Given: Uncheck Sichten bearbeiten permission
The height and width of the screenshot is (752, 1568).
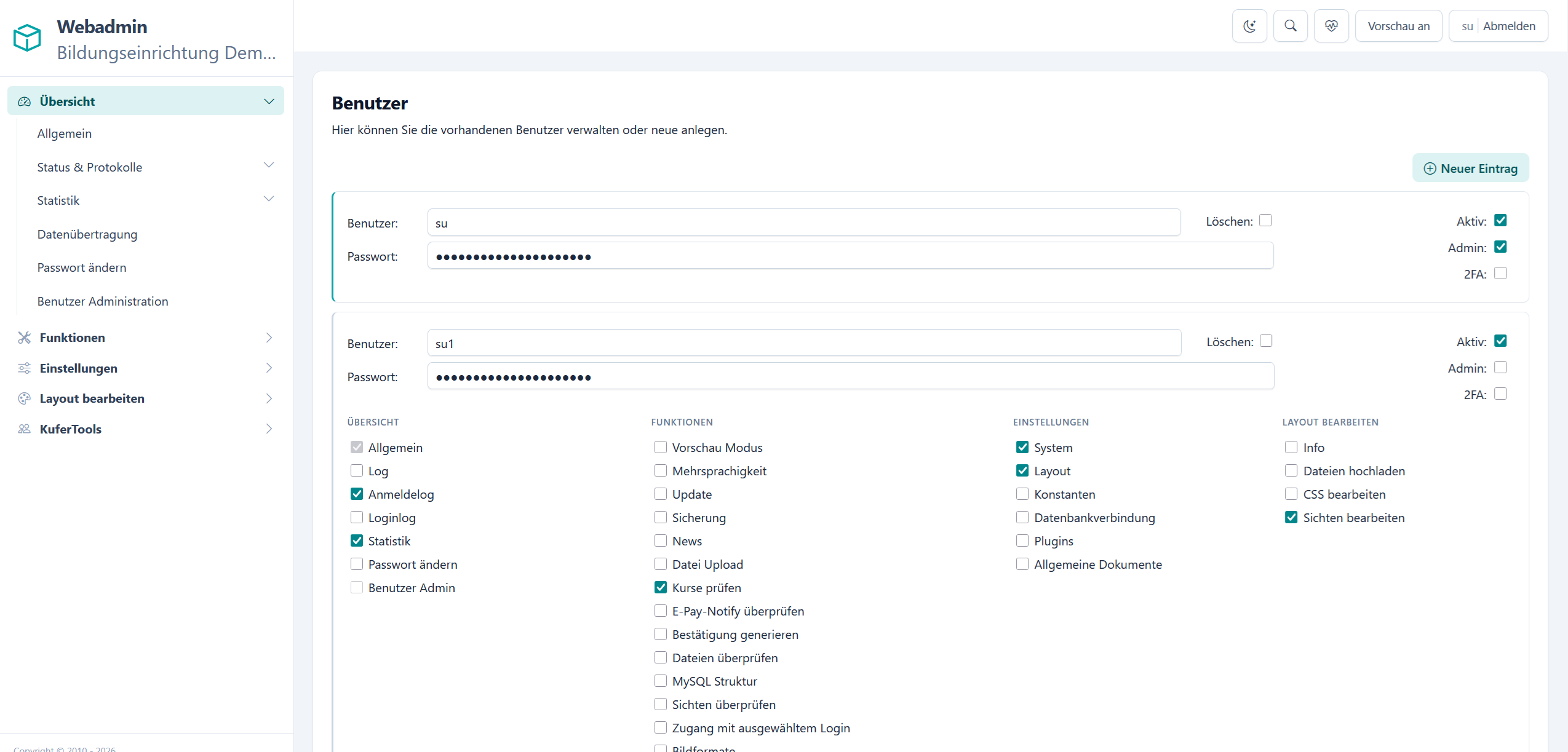Looking at the screenshot, I should pyautogui.click(x=1291, y=517).
